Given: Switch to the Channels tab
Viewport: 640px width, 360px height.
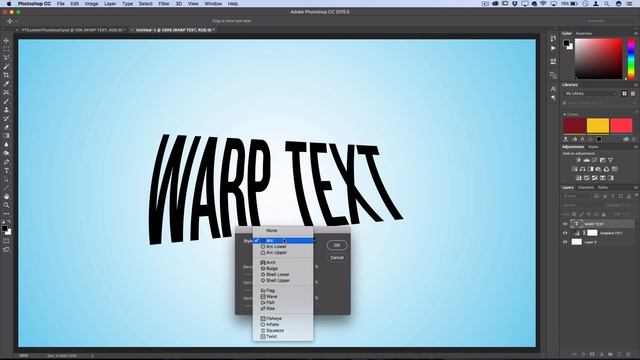Looking at the screenshot, I should coord(586,188).
